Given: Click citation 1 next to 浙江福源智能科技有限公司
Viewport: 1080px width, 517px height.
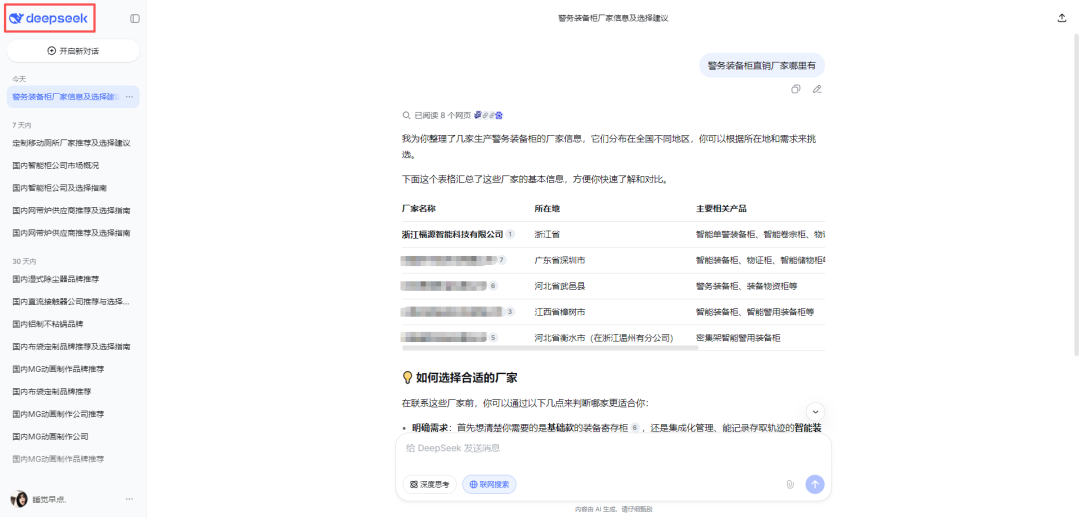Looking at the screenshot, I should tap(510, 234).
